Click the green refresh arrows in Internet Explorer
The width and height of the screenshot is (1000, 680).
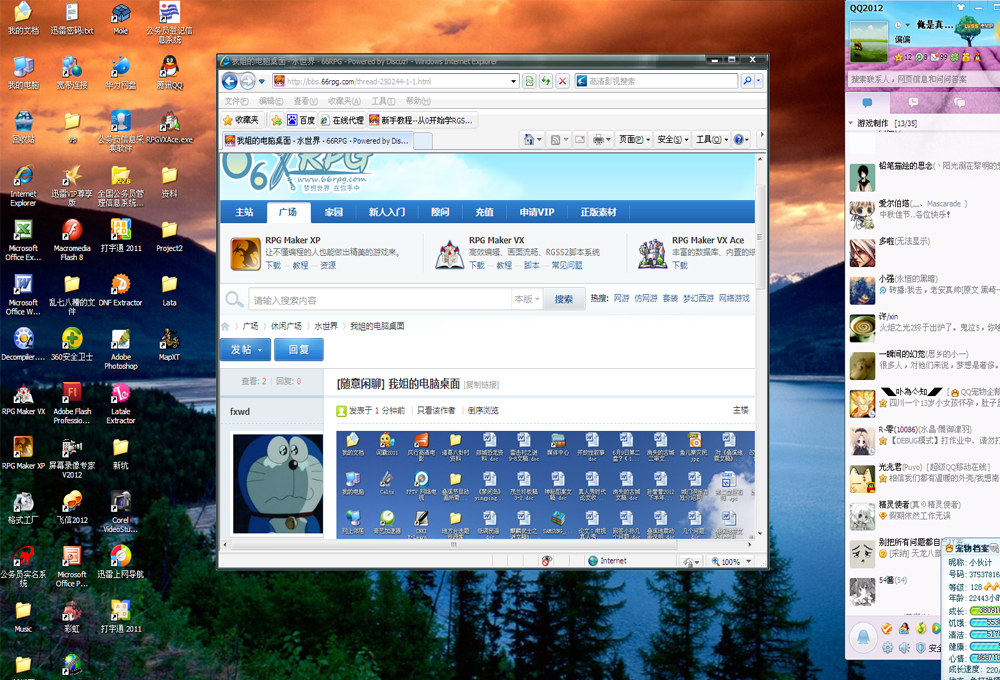[x=546, y=81]
